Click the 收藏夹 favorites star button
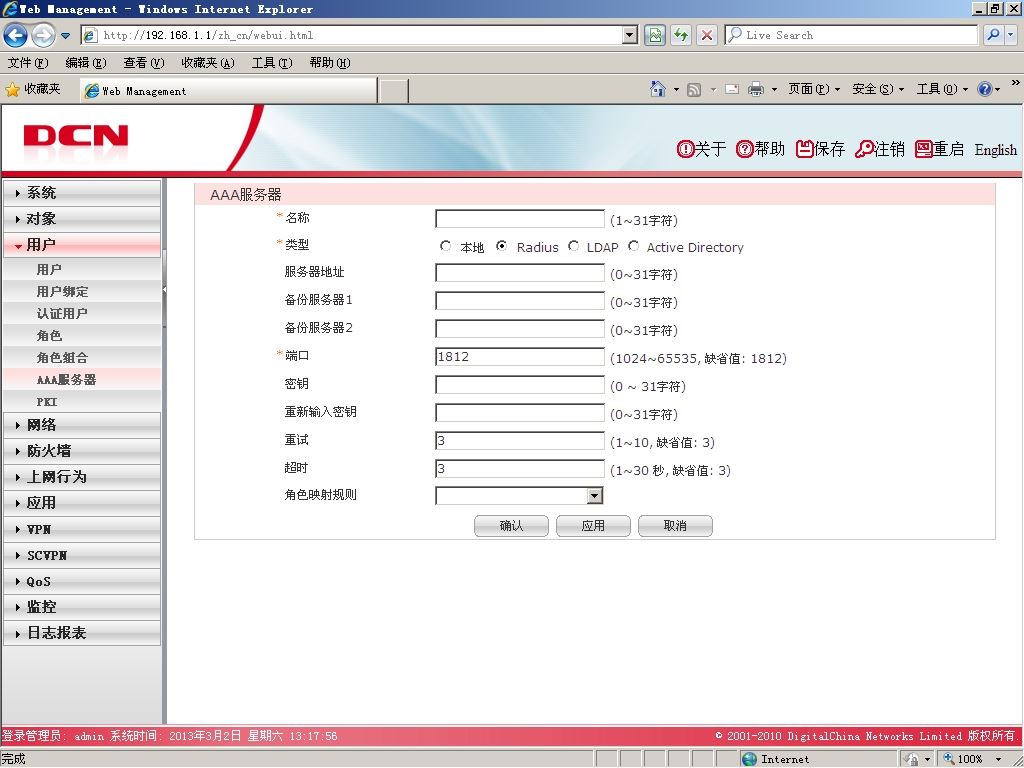 [x=33, y=89]
